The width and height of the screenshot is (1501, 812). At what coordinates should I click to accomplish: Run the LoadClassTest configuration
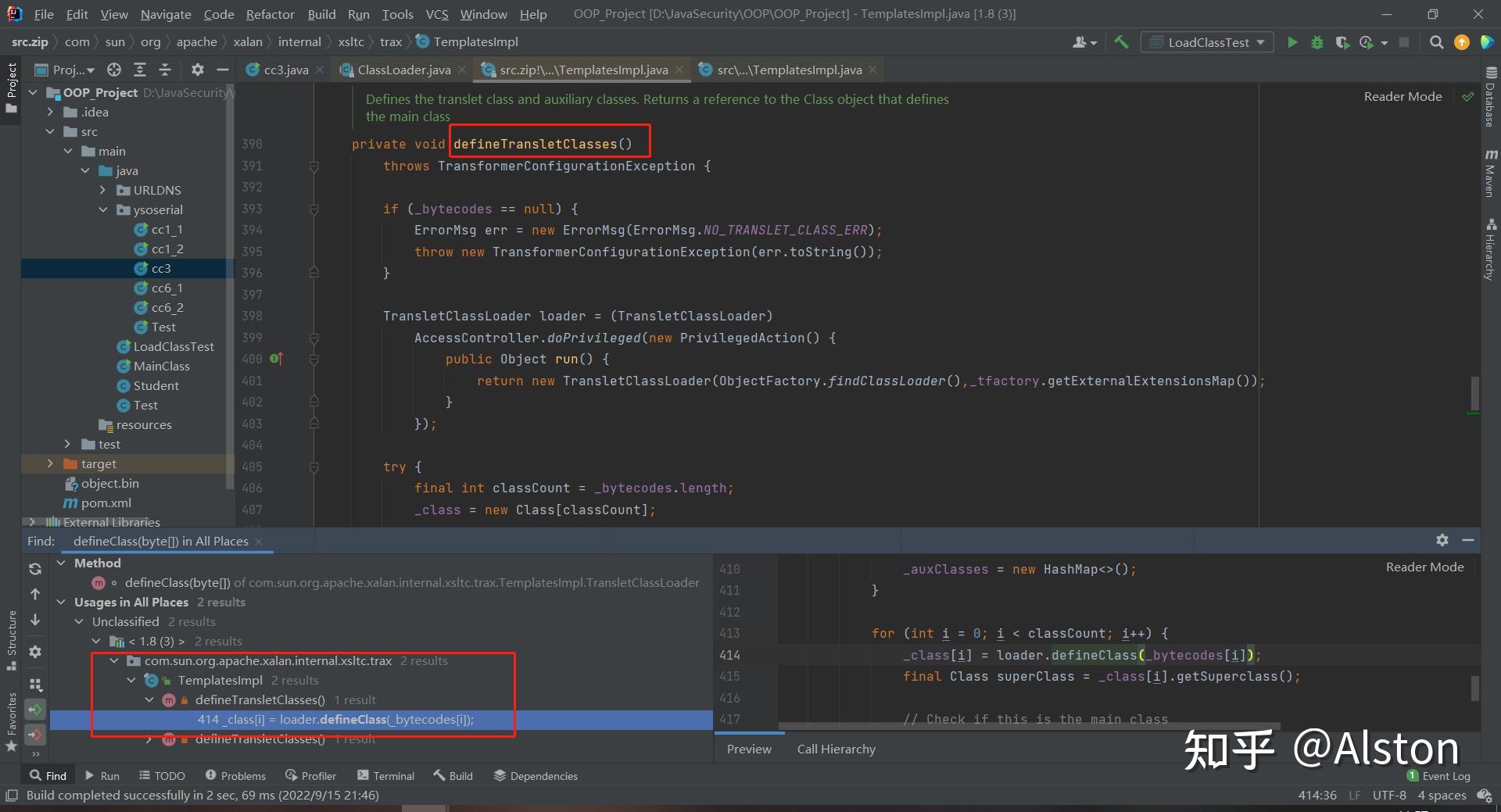[1293, 43]
